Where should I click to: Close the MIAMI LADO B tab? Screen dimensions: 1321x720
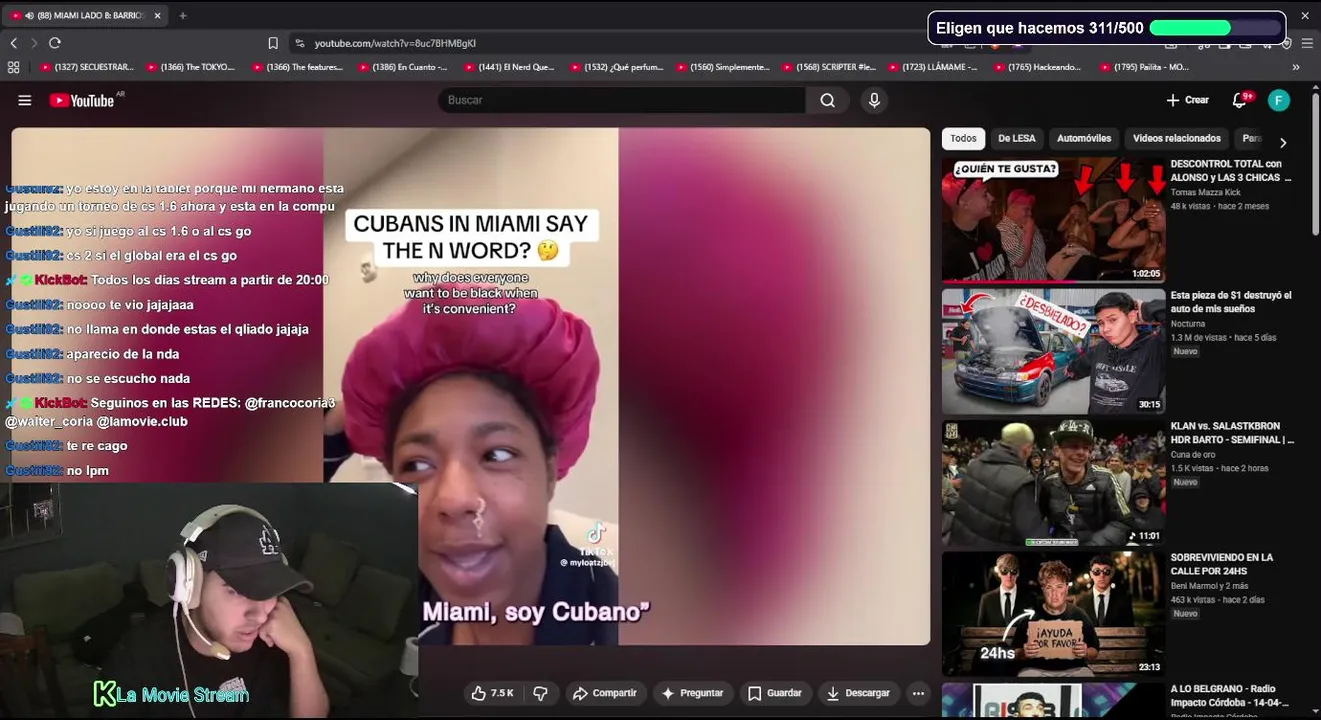pyautogui.click(x=158, y=16)
